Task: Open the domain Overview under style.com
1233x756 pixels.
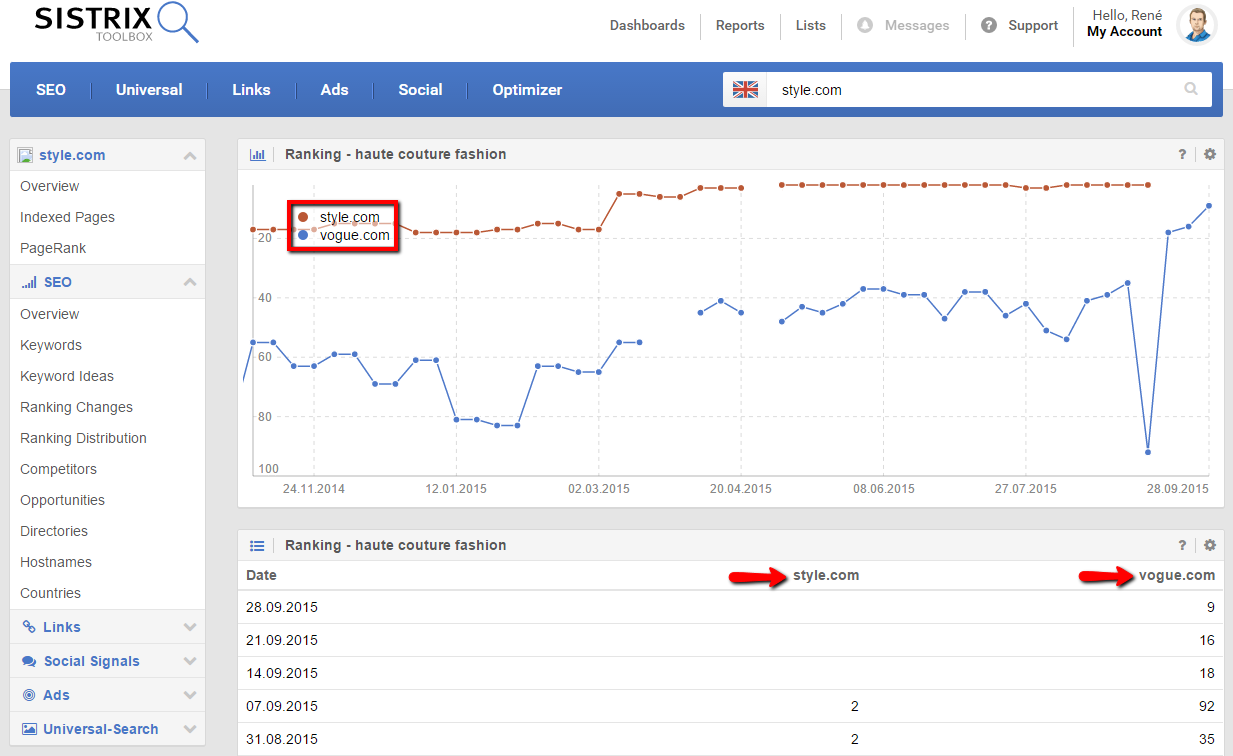Action: point(50,186)
